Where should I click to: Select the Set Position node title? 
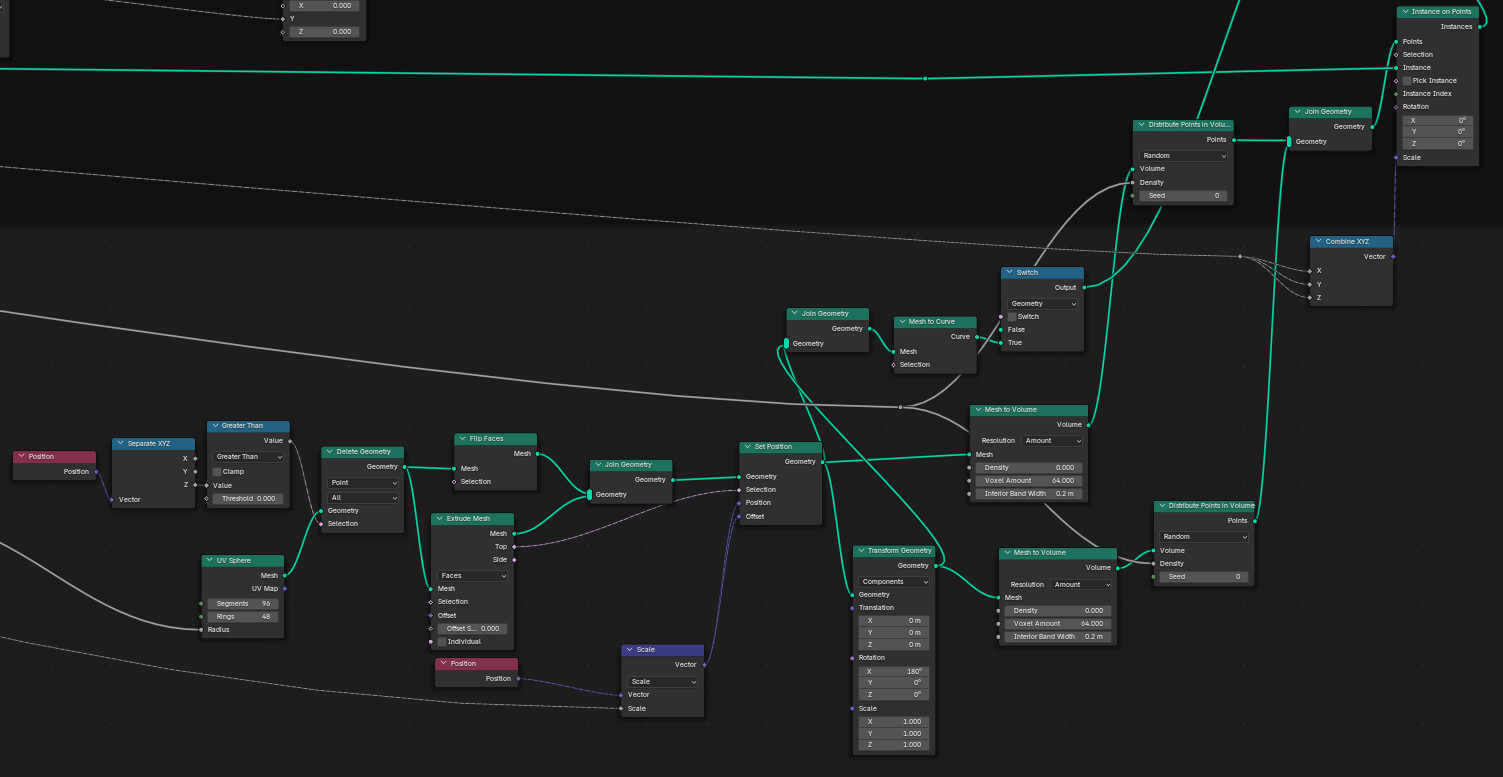773,447
